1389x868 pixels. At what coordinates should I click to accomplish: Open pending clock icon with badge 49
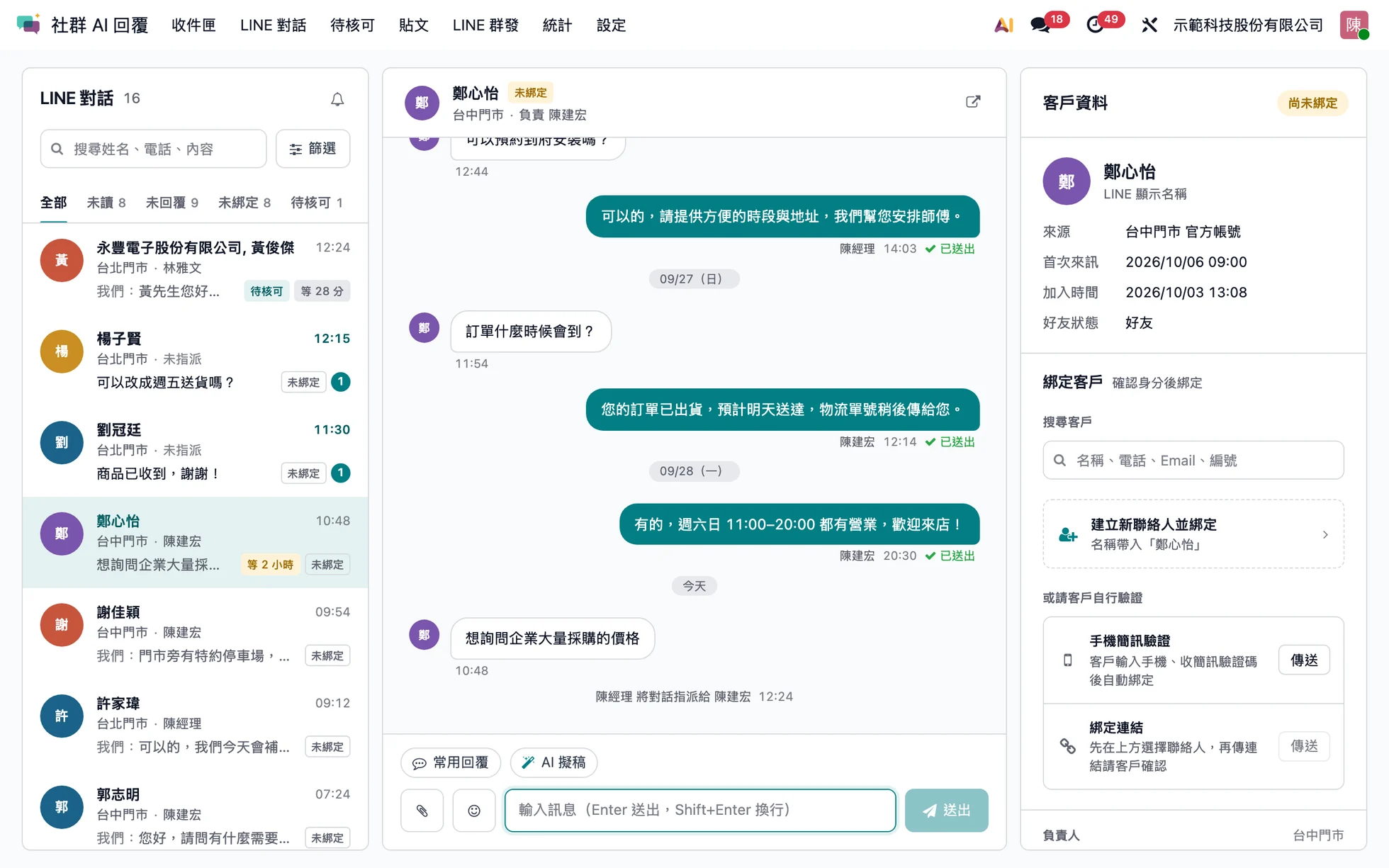1096,25
